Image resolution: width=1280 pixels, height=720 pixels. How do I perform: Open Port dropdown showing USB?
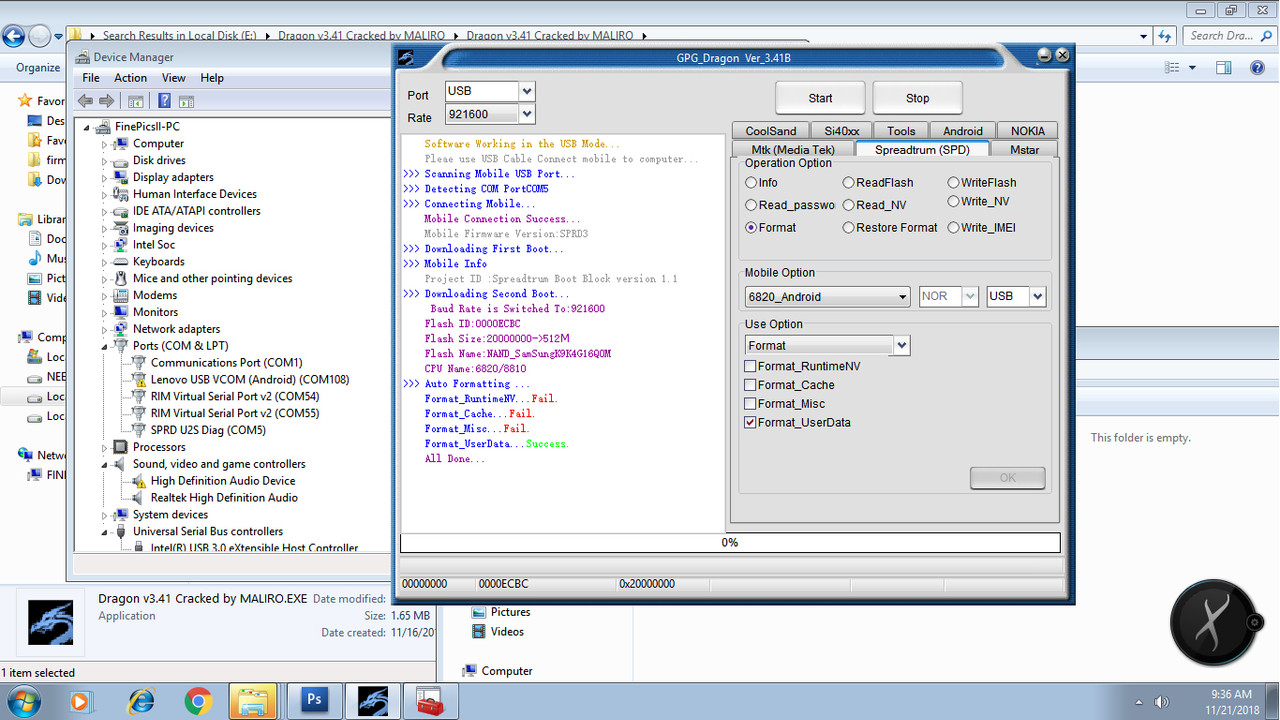[x=527, y=91]
